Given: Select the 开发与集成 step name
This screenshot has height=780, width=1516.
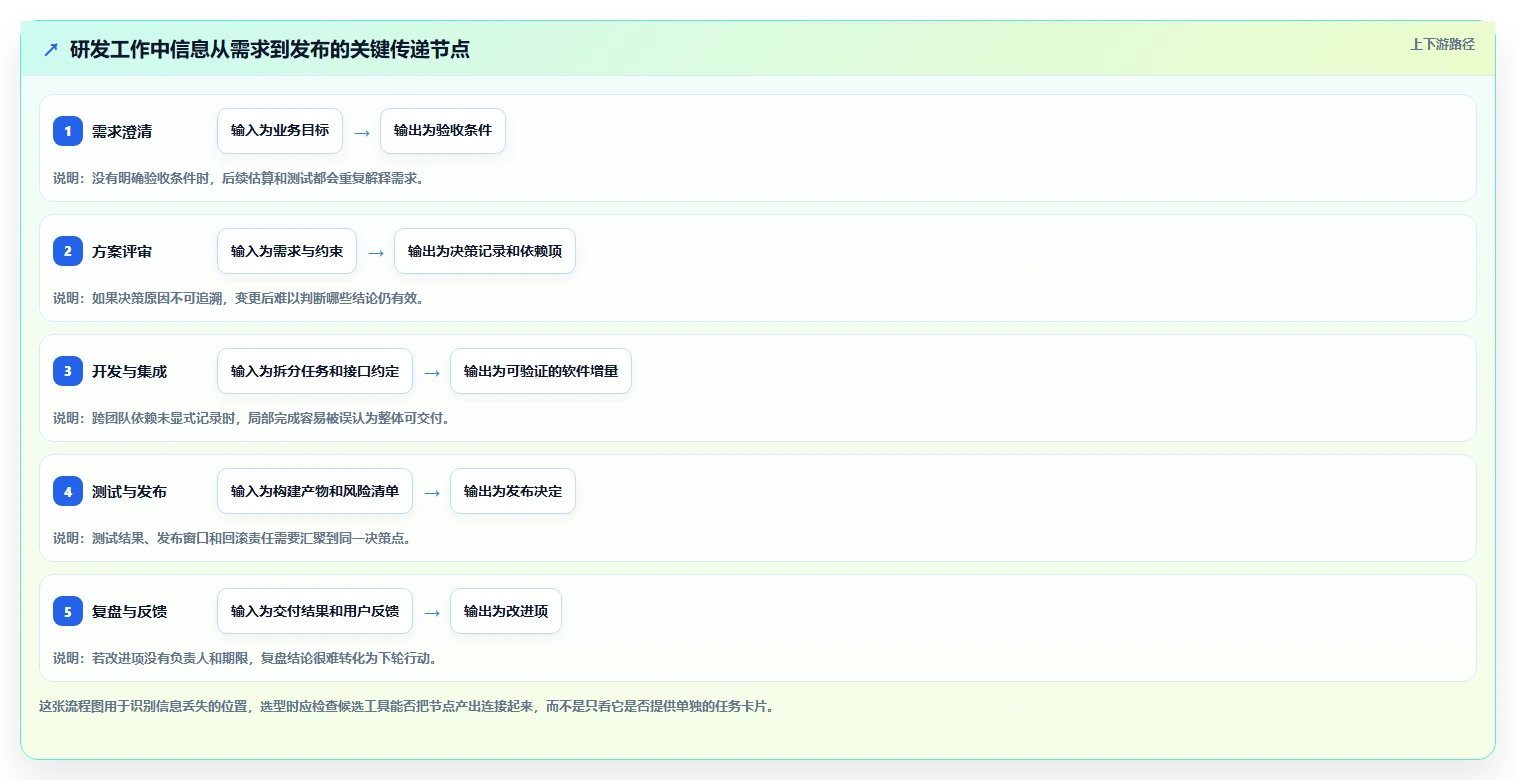Looking at the screenshot, I should [130, 371].
